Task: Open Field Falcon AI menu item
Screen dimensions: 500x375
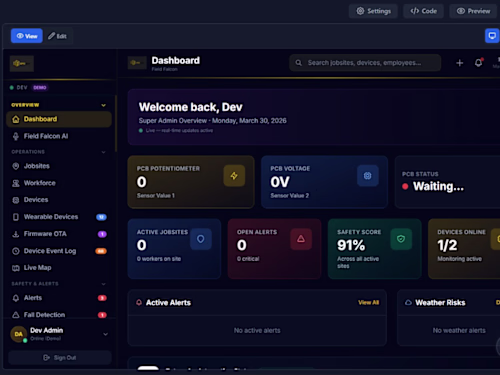Action: point(59,136)
